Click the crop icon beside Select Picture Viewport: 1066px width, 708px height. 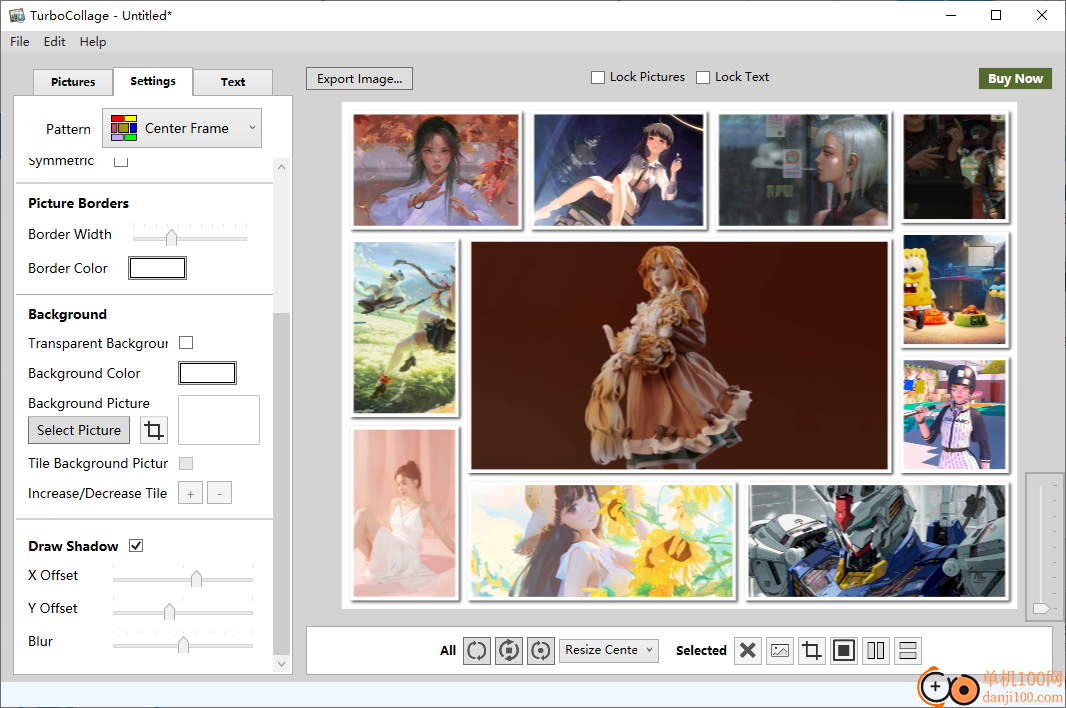[154, 430]
